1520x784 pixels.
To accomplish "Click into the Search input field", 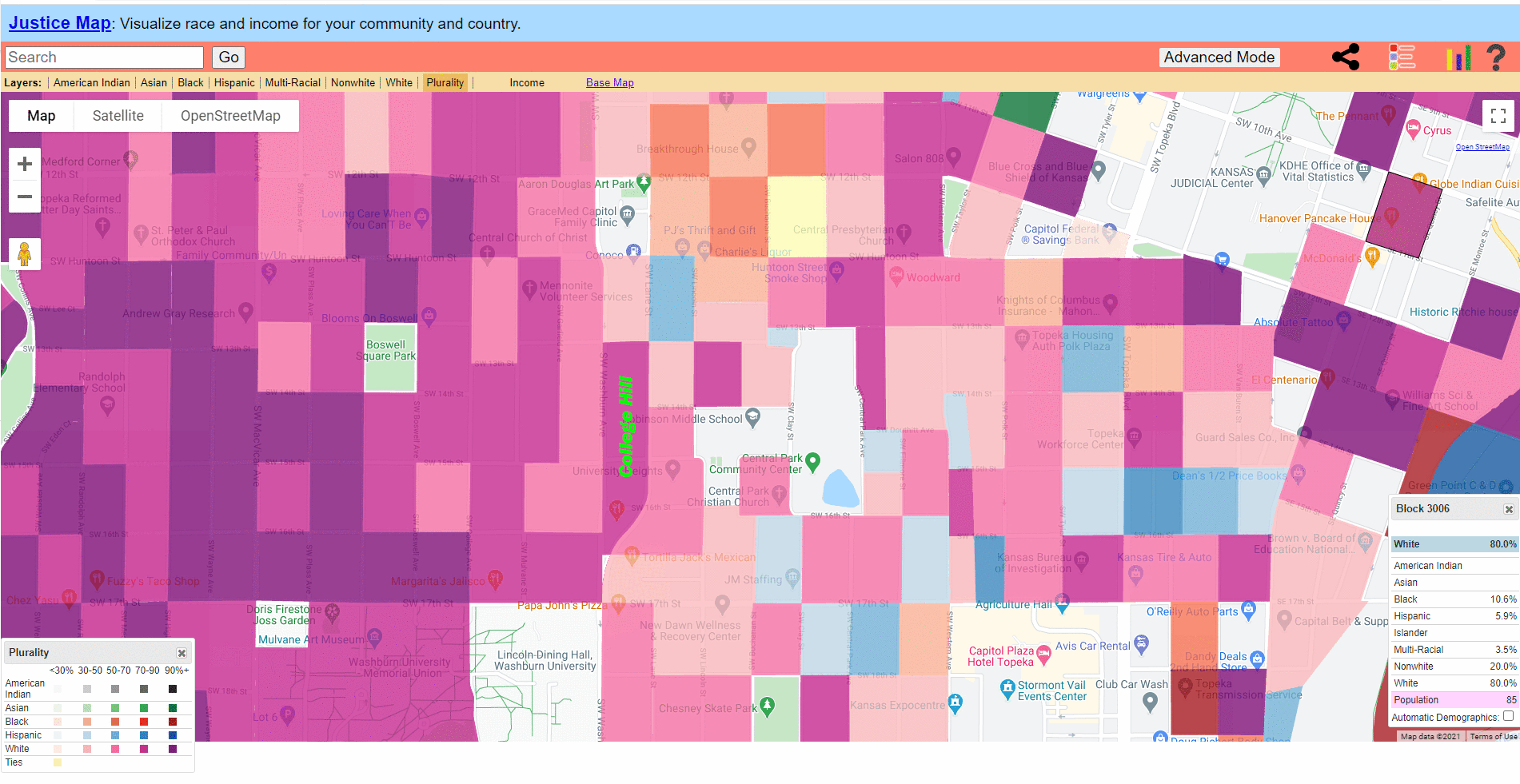I will point(105,58).
